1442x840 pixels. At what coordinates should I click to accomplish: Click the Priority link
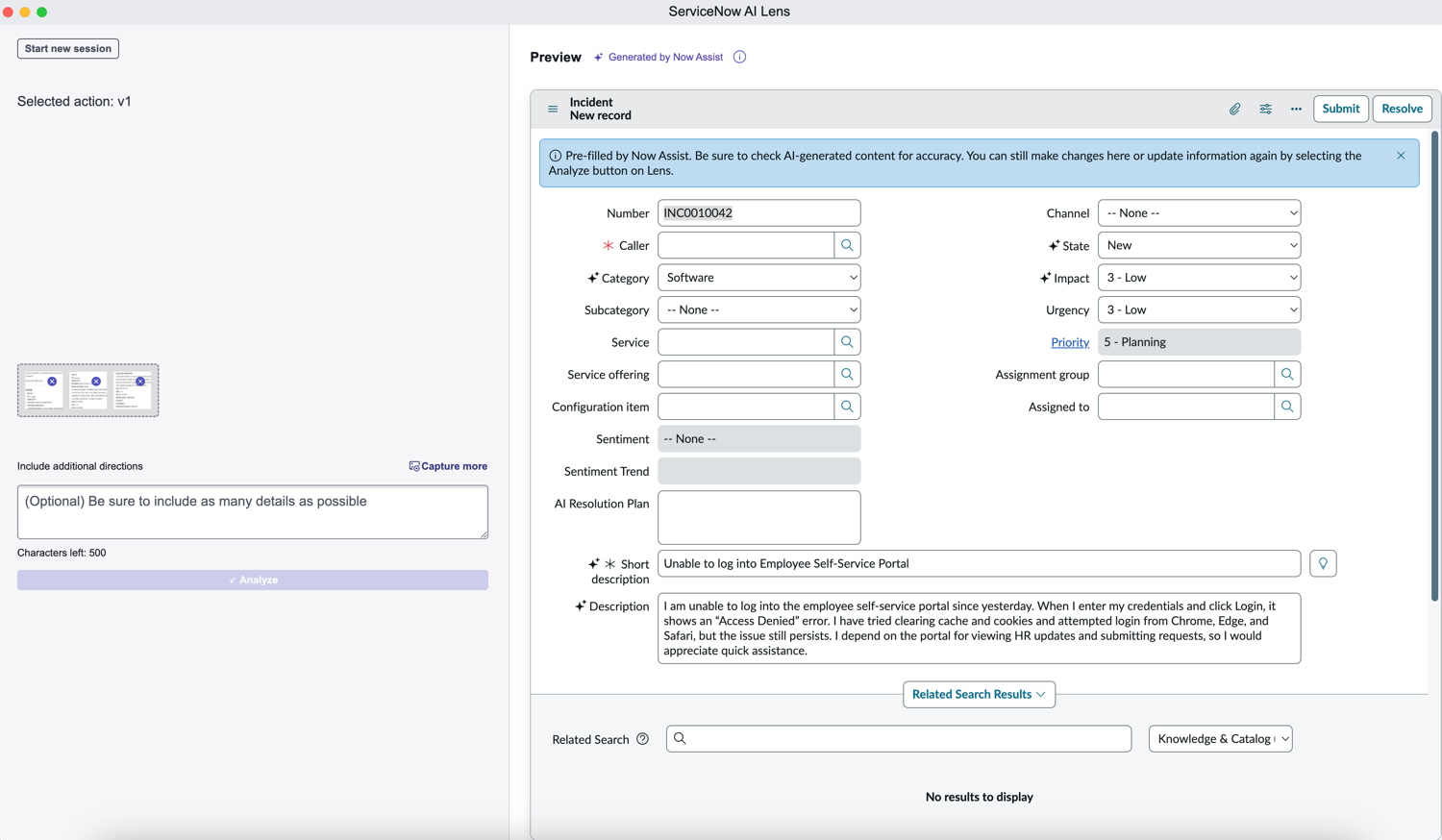click(x=1070, y=342)
